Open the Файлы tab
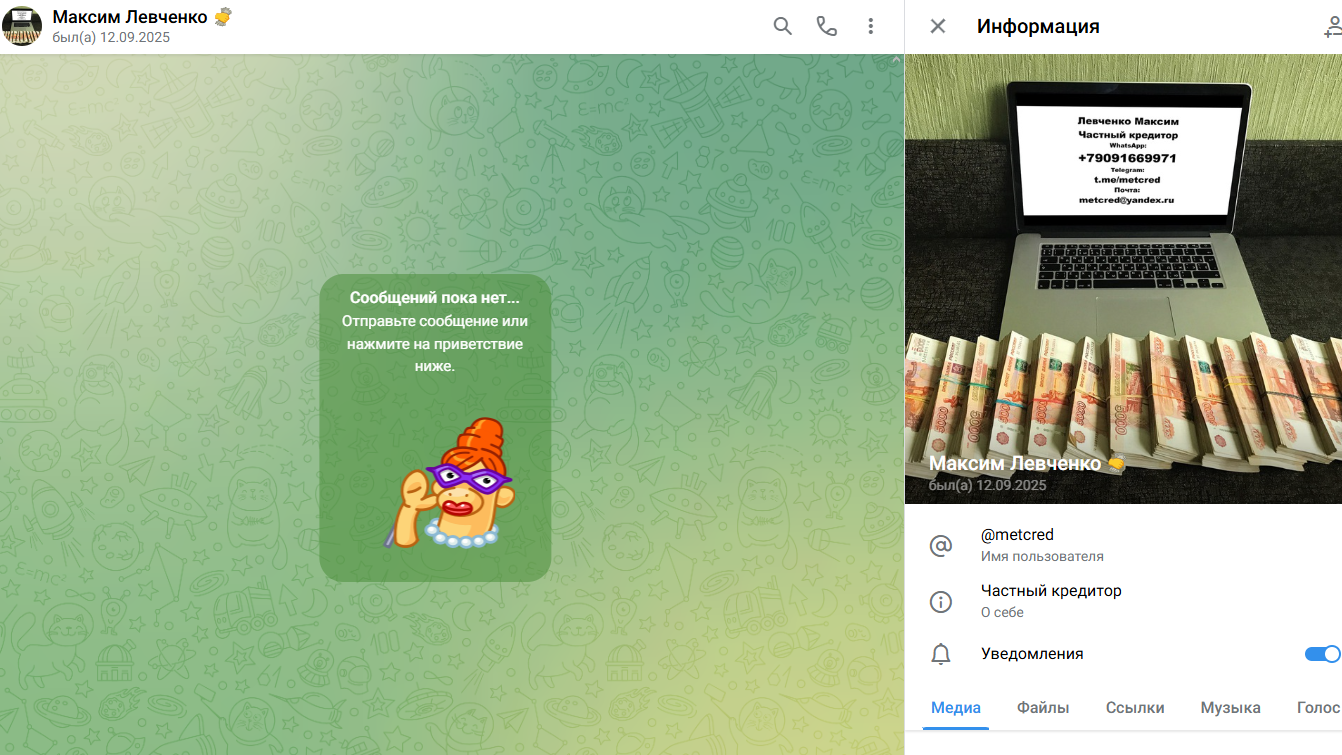Screen dimensions: 1342x755 click(x=1043, y=708)
